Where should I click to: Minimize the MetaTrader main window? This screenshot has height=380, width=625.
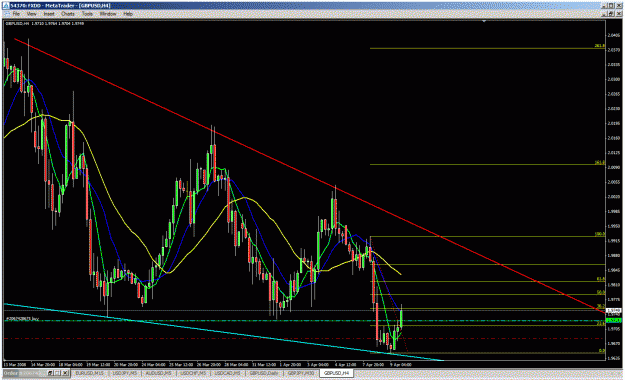click(x=605, y=5)
